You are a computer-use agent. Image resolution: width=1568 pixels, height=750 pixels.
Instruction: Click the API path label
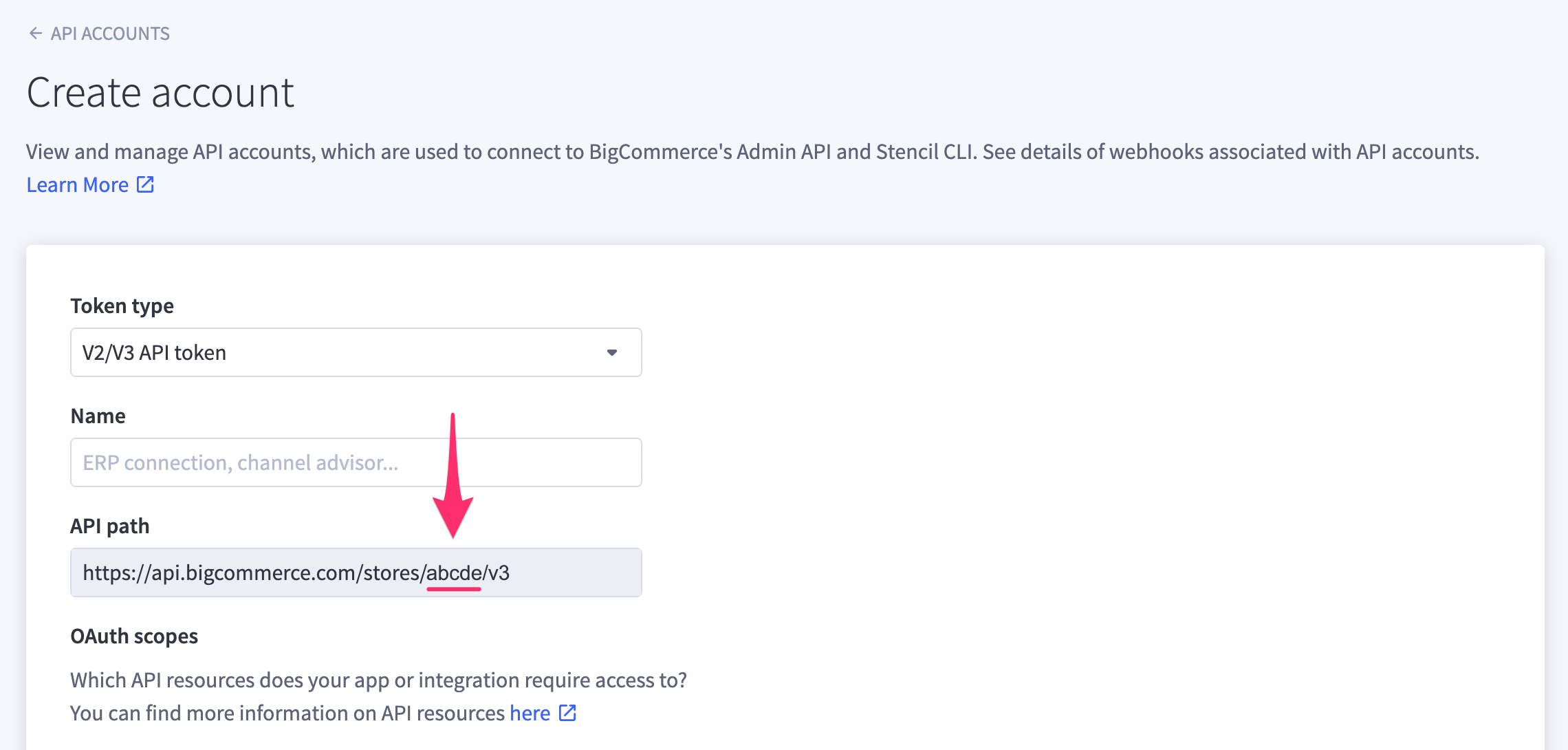point(110,526)
